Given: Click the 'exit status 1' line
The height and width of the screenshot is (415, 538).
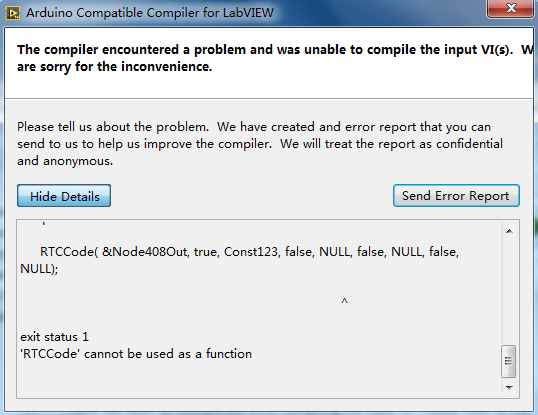Looking at the screenshot, I should click(x=55, y=337).
